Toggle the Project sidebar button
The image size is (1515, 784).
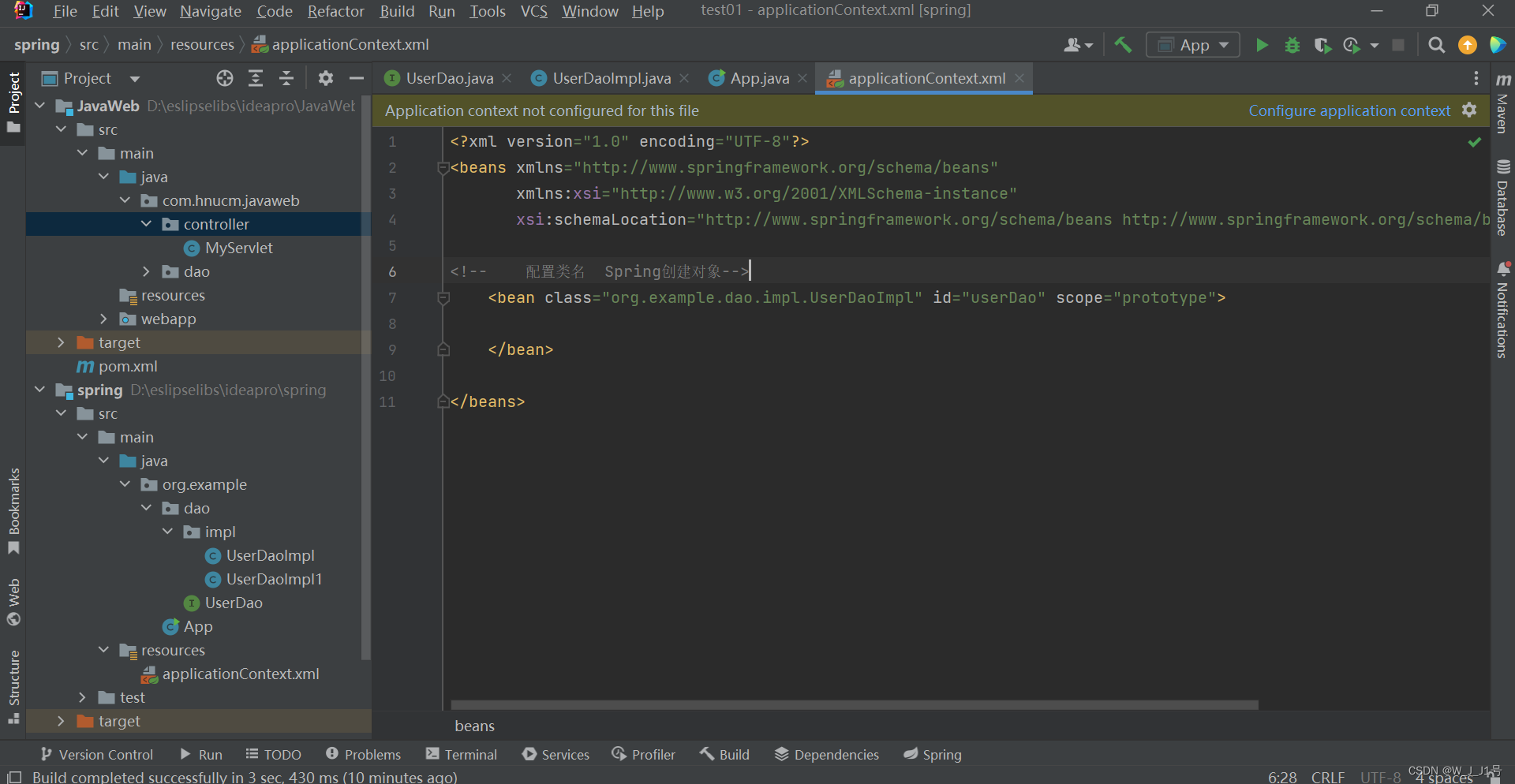pos(13,103)
